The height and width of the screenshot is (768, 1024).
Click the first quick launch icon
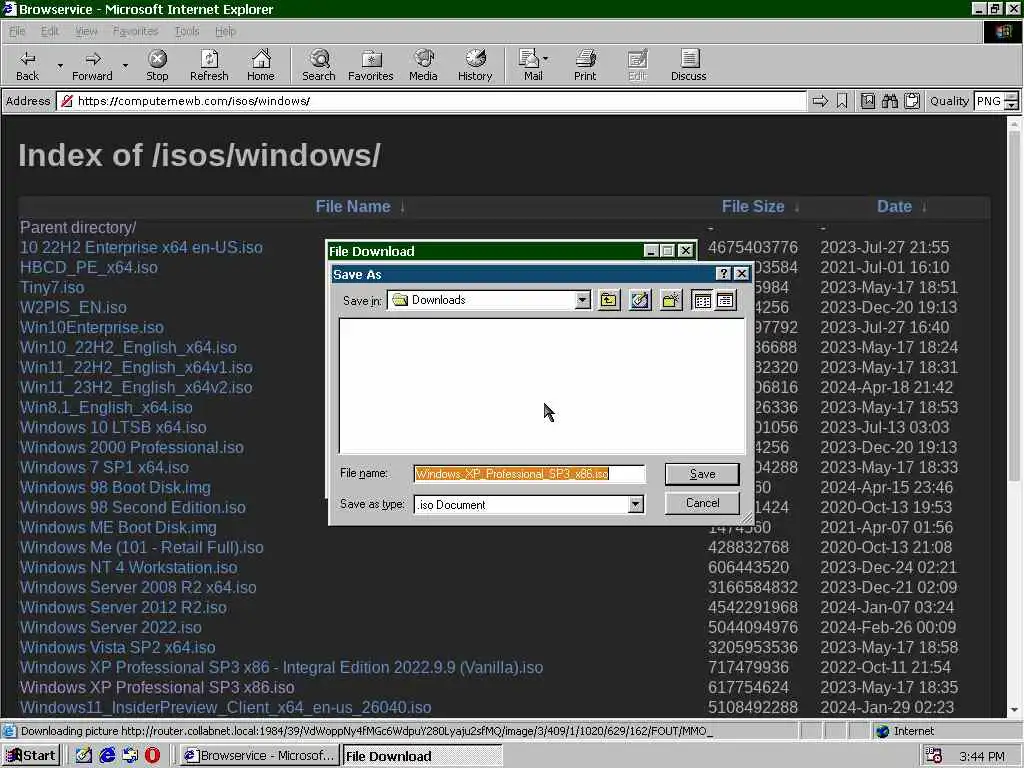pyautogui.click(x=84, y=755)
